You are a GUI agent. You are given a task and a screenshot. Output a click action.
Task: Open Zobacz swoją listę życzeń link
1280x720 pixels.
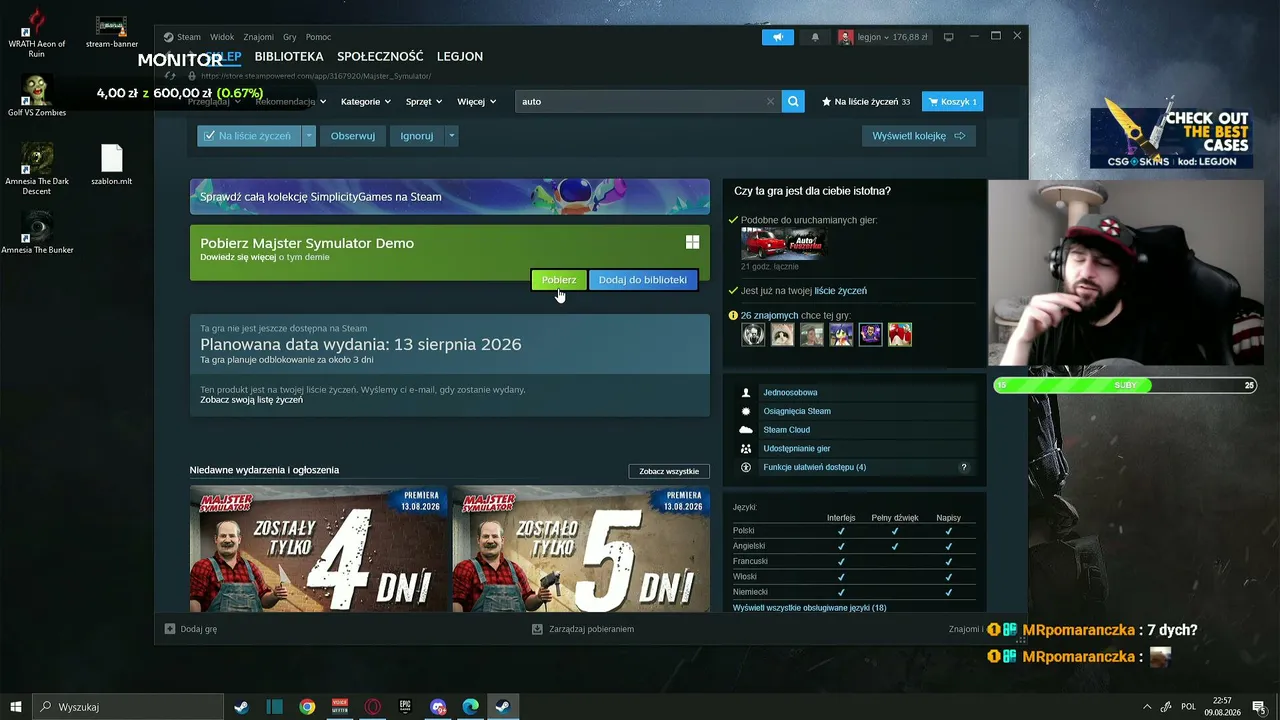(251, 400)
